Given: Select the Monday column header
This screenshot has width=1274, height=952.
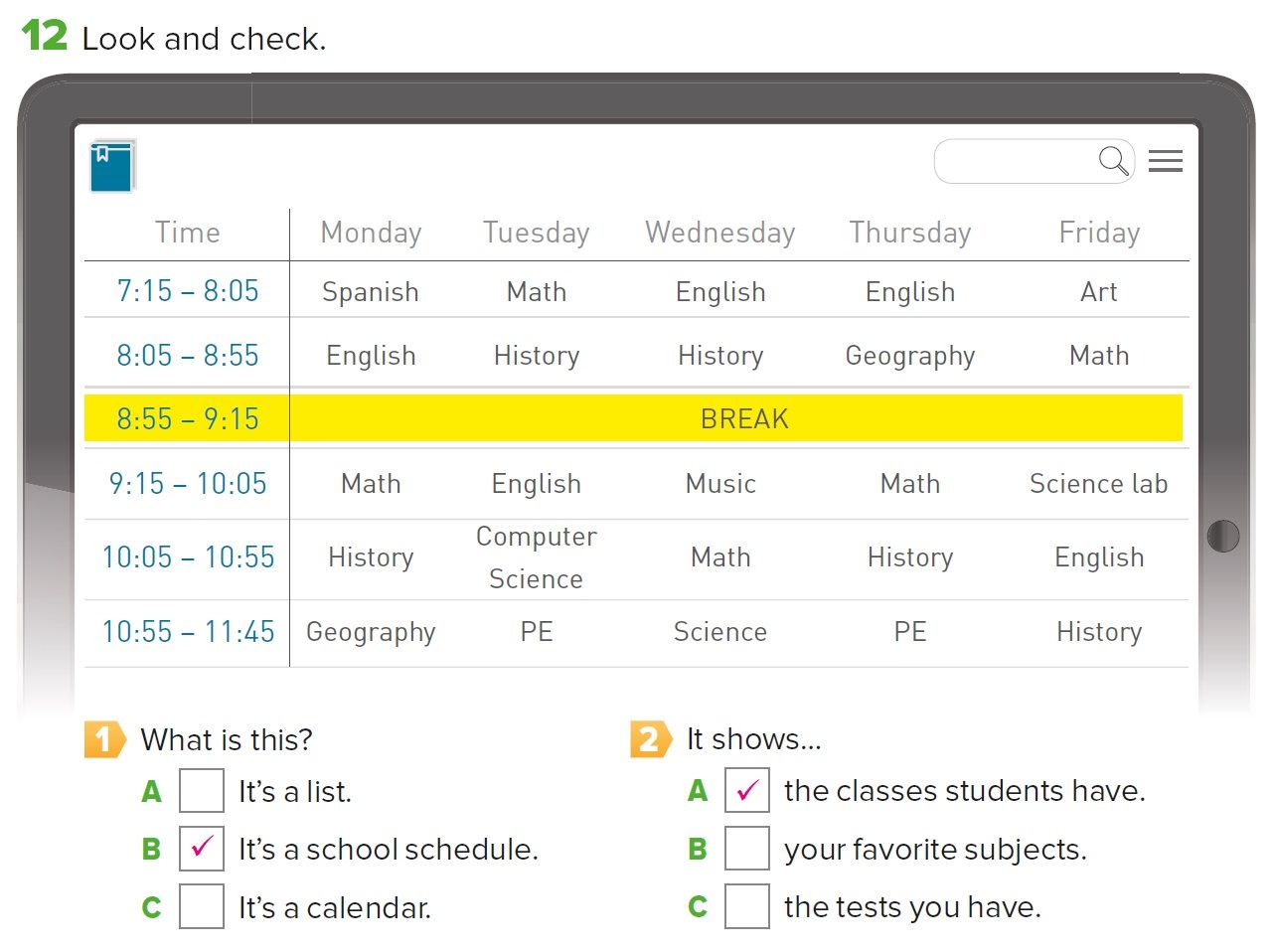Looking at the screenshot, I should [371, 233].
